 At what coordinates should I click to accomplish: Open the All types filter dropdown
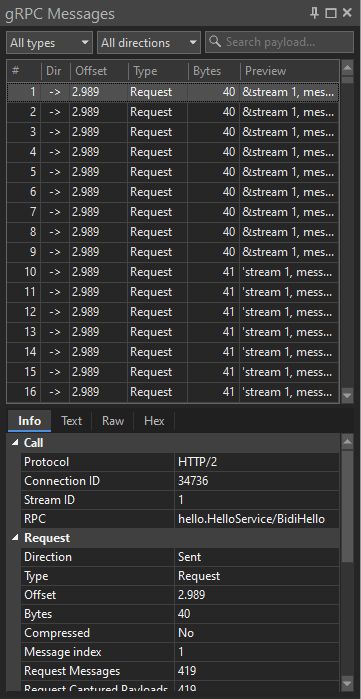click(49, 43)
